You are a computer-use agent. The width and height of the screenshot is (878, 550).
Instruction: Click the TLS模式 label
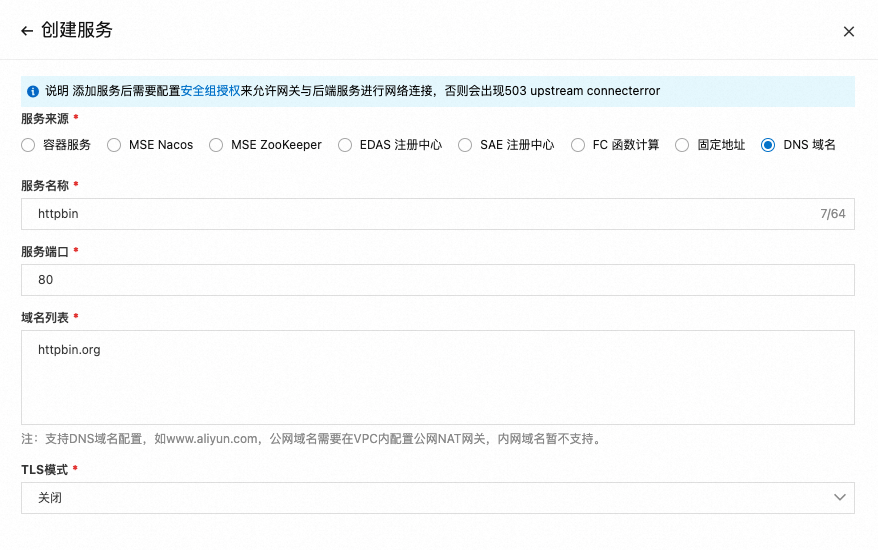click(x=44, y=470)
